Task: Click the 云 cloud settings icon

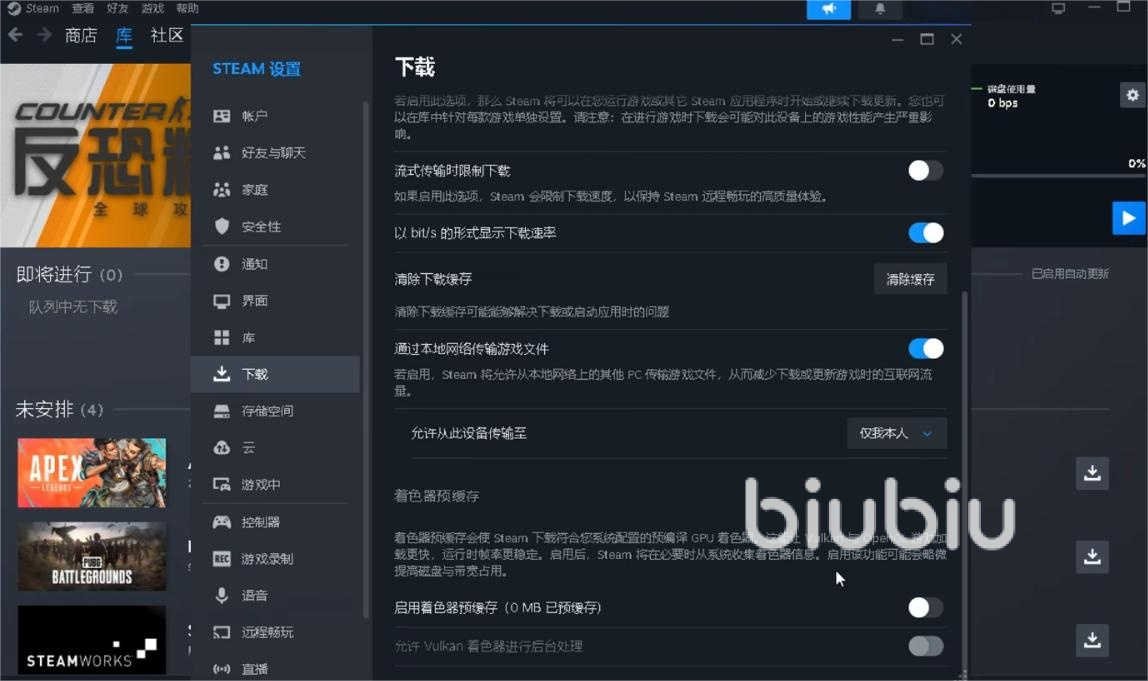Action: (222, 448)
